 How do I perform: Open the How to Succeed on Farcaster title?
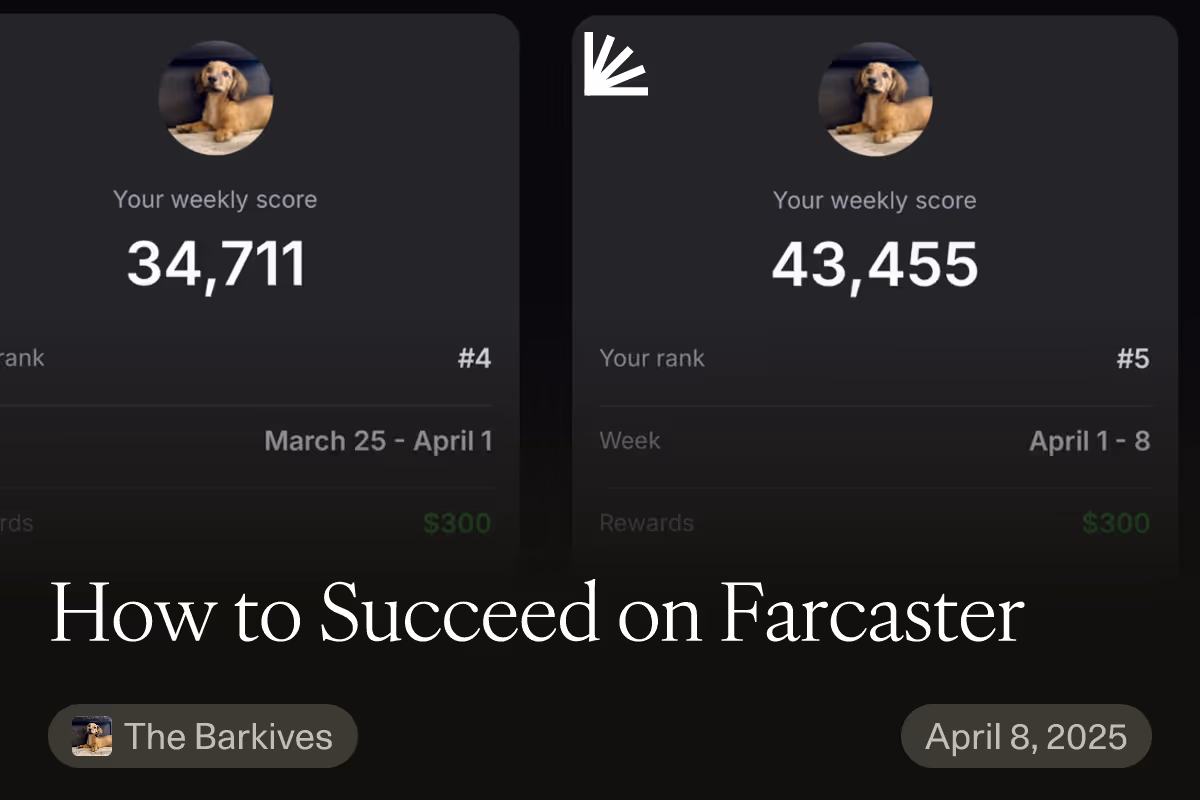537,612
